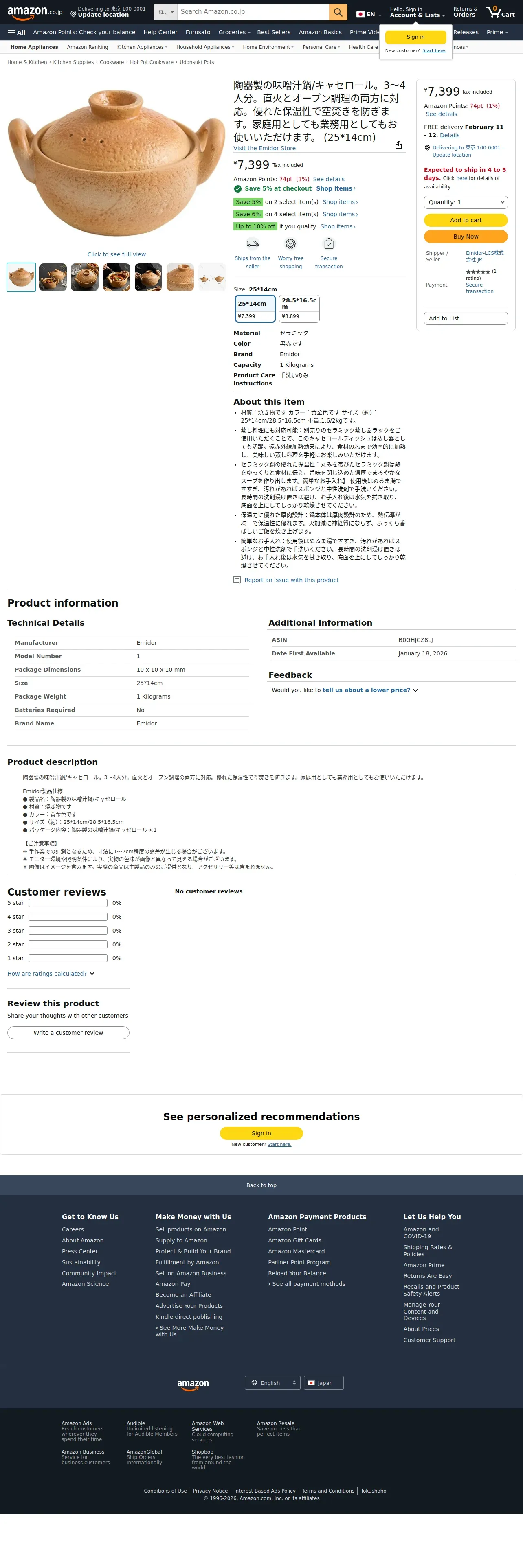Select the sixth product thumbnail

coord(180,278)
